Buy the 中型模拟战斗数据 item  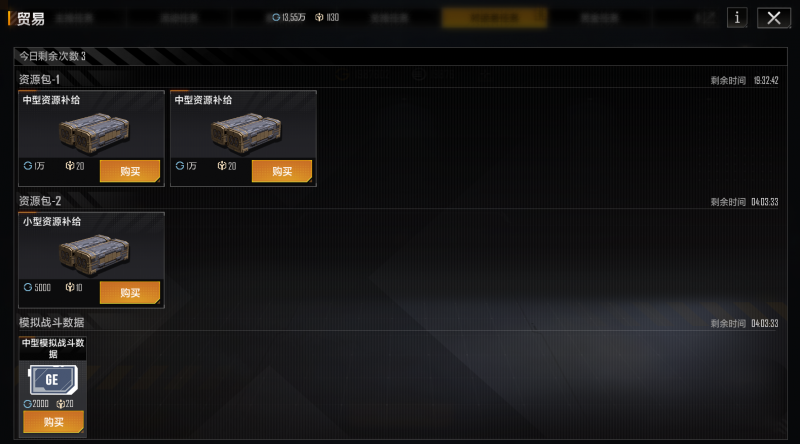coord(54,422)
